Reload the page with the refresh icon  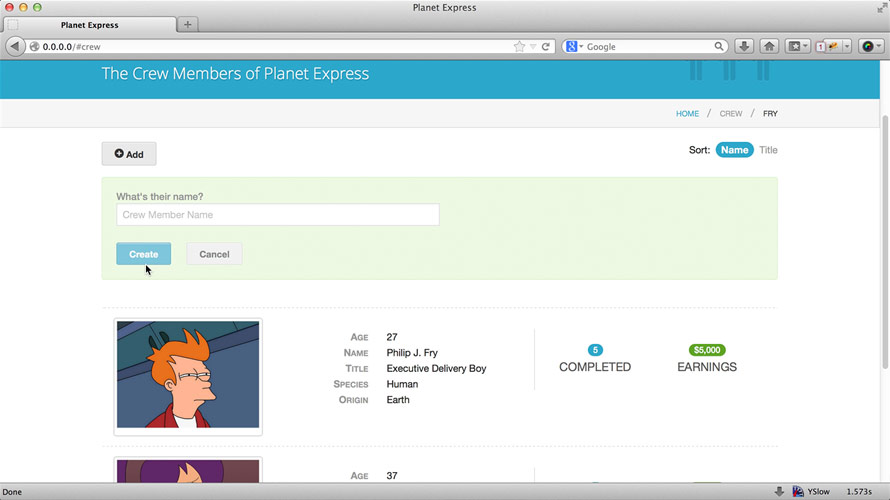point(545,47)
